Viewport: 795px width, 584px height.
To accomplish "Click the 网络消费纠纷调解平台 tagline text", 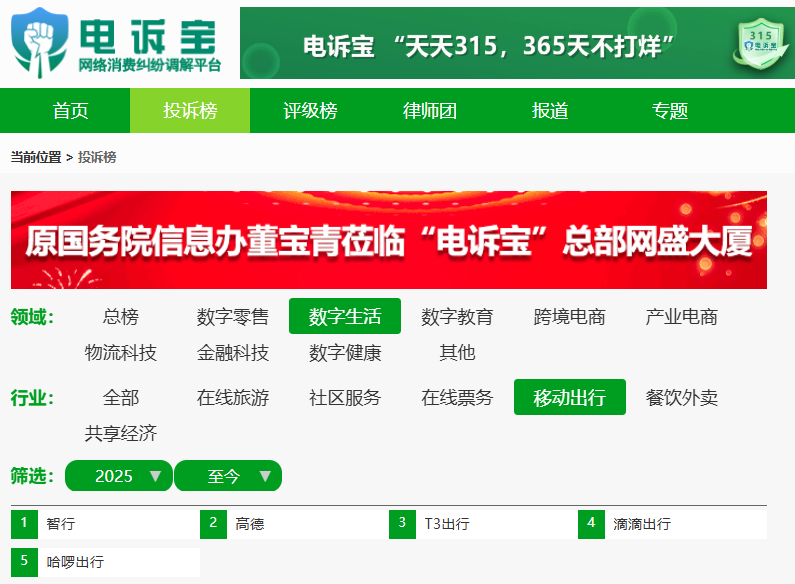I will [x=150, y=65].
